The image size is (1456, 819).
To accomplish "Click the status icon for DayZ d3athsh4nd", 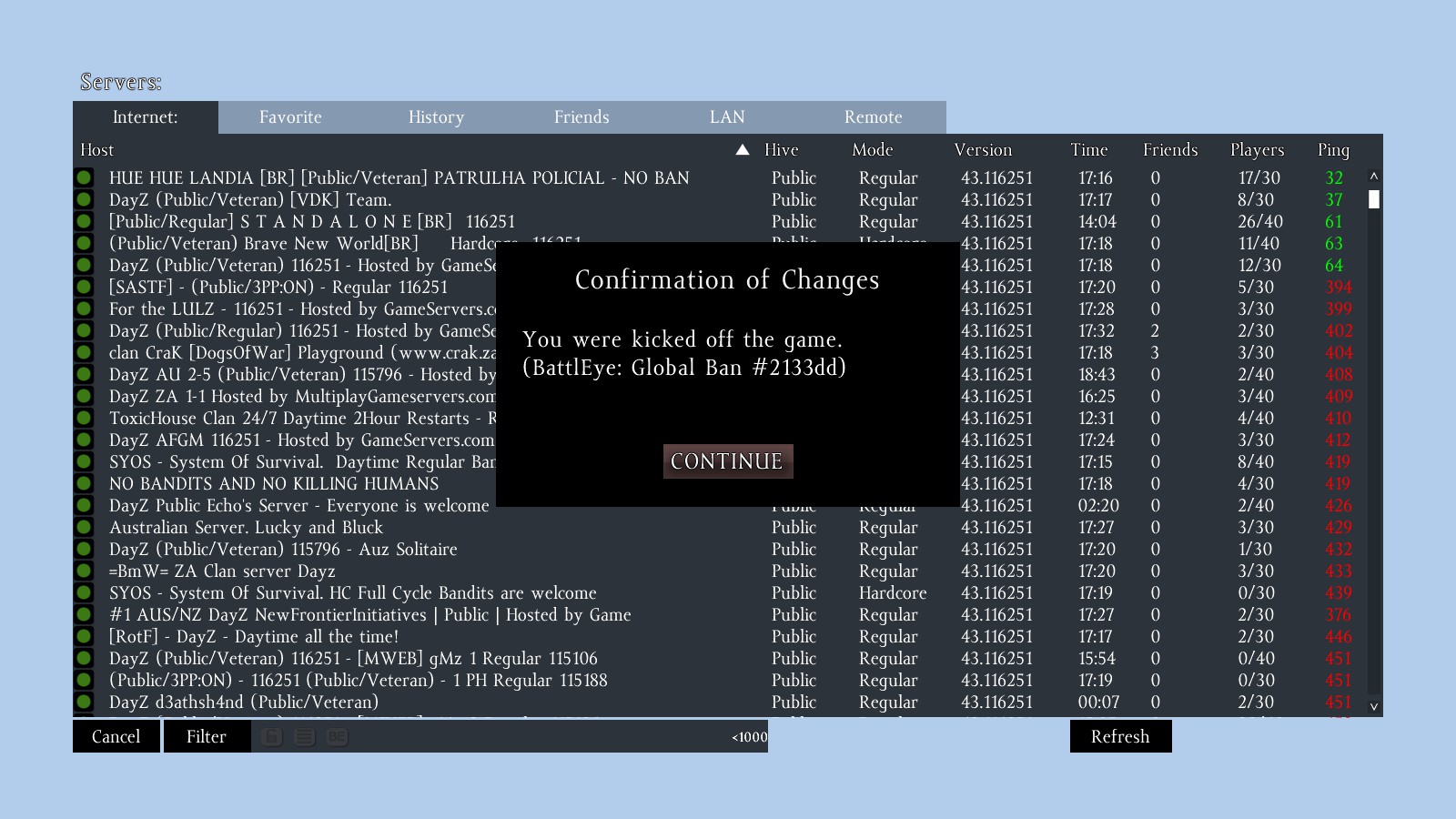I will click(x=84, y=702).
